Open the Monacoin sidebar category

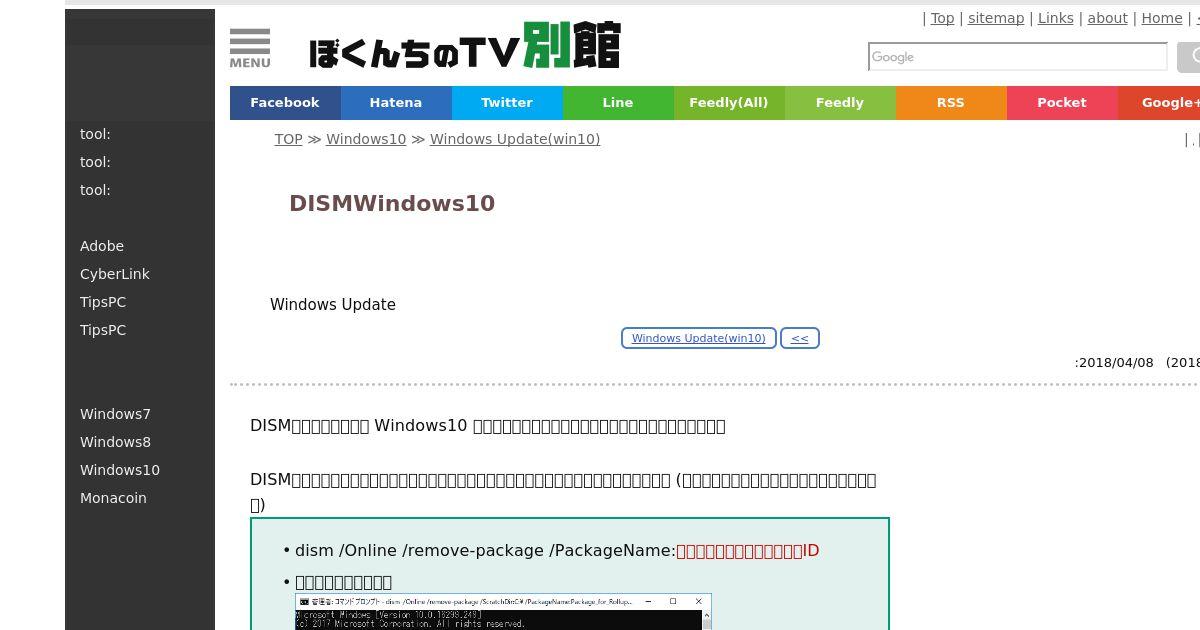point(113,498)
